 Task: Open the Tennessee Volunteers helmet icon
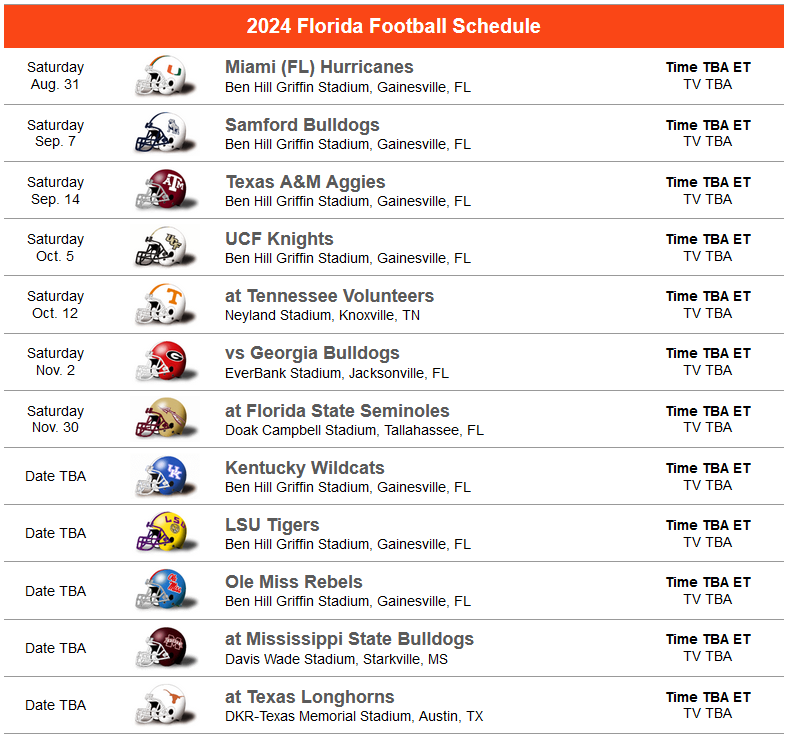(x=160, y=304)
